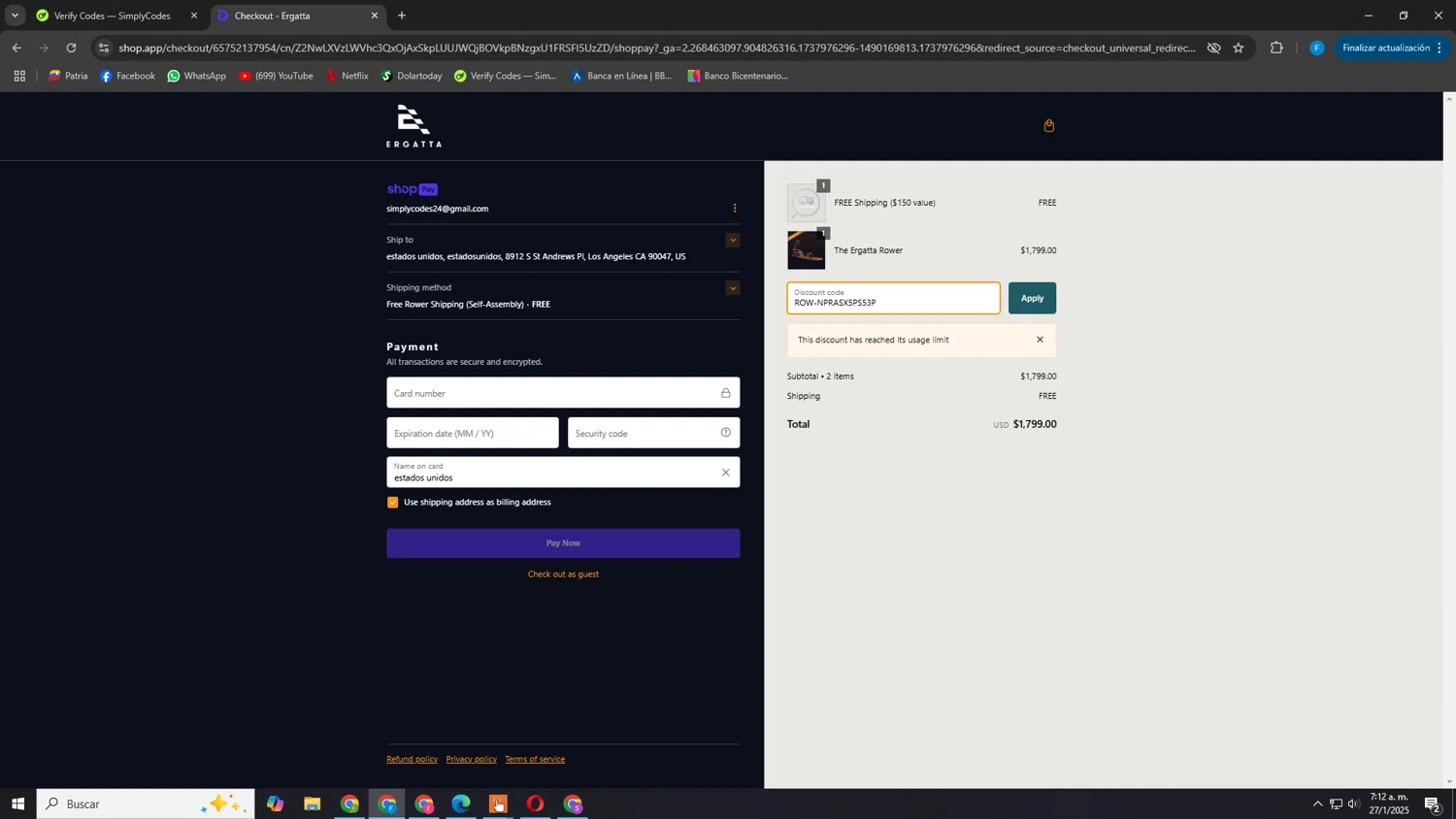
Task: Close the Verify Codes SimplyCodes tab
Action: click(194, 16)
